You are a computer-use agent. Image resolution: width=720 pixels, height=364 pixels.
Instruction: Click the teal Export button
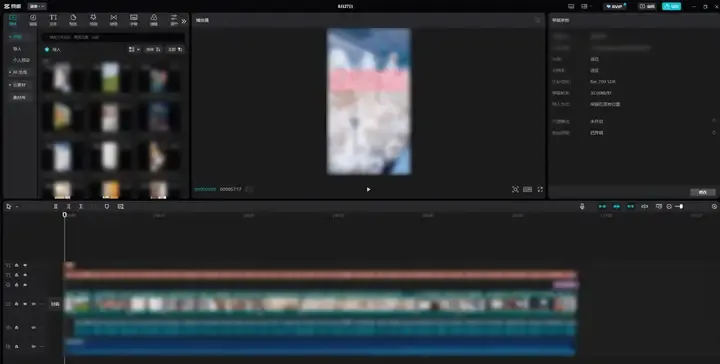tap(671, 6)
